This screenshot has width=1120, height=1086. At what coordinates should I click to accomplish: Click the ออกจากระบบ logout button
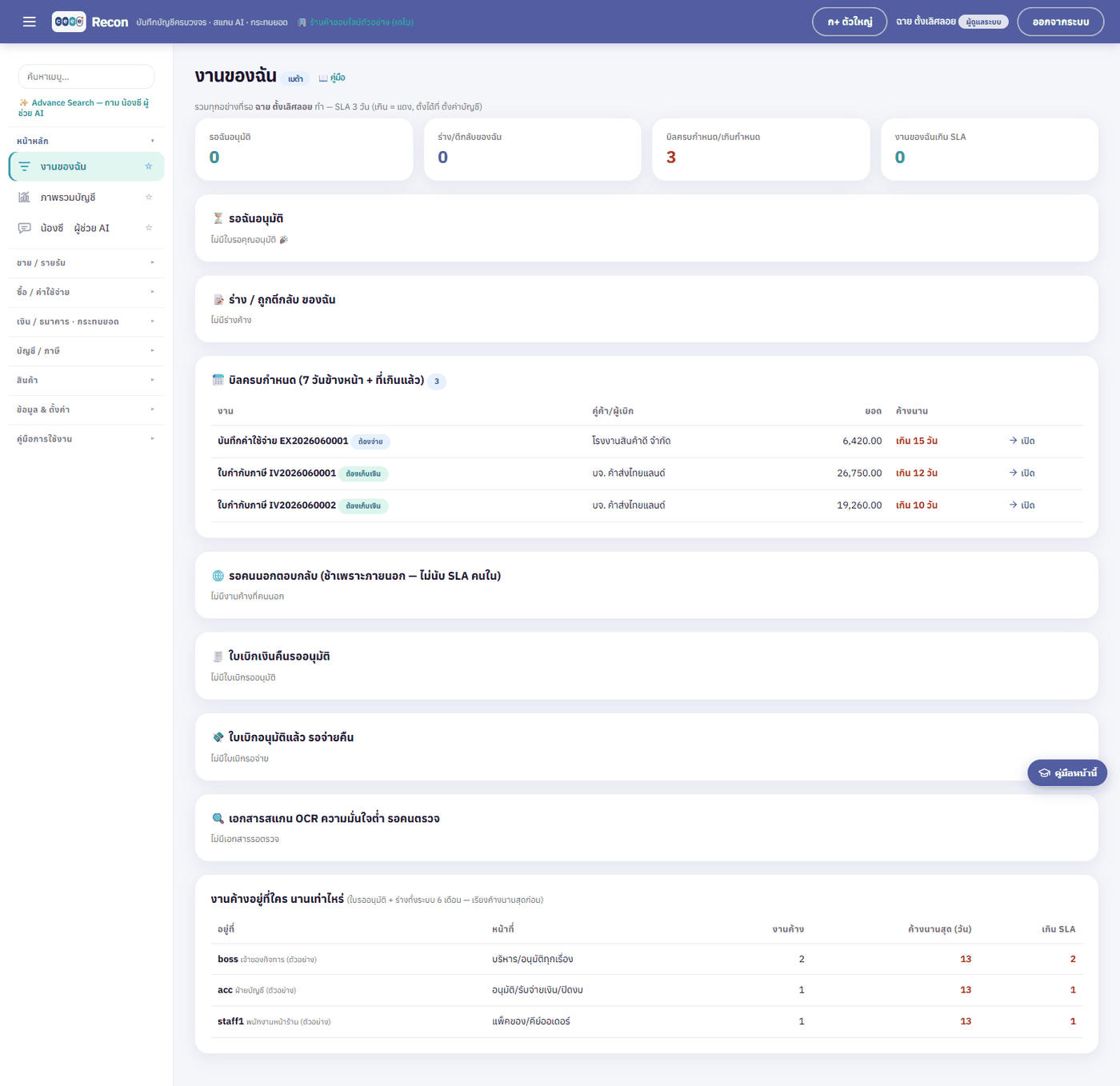click(1060, 22)
